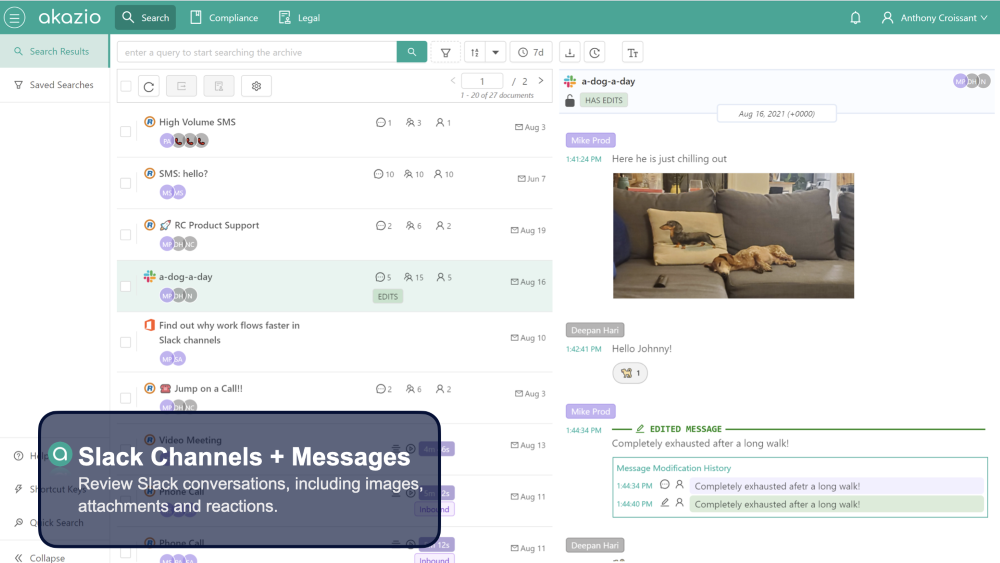This screenshot has height=563, width=1000.
Task: Click the save document toolbar button
Action: [x=219, y=86]
